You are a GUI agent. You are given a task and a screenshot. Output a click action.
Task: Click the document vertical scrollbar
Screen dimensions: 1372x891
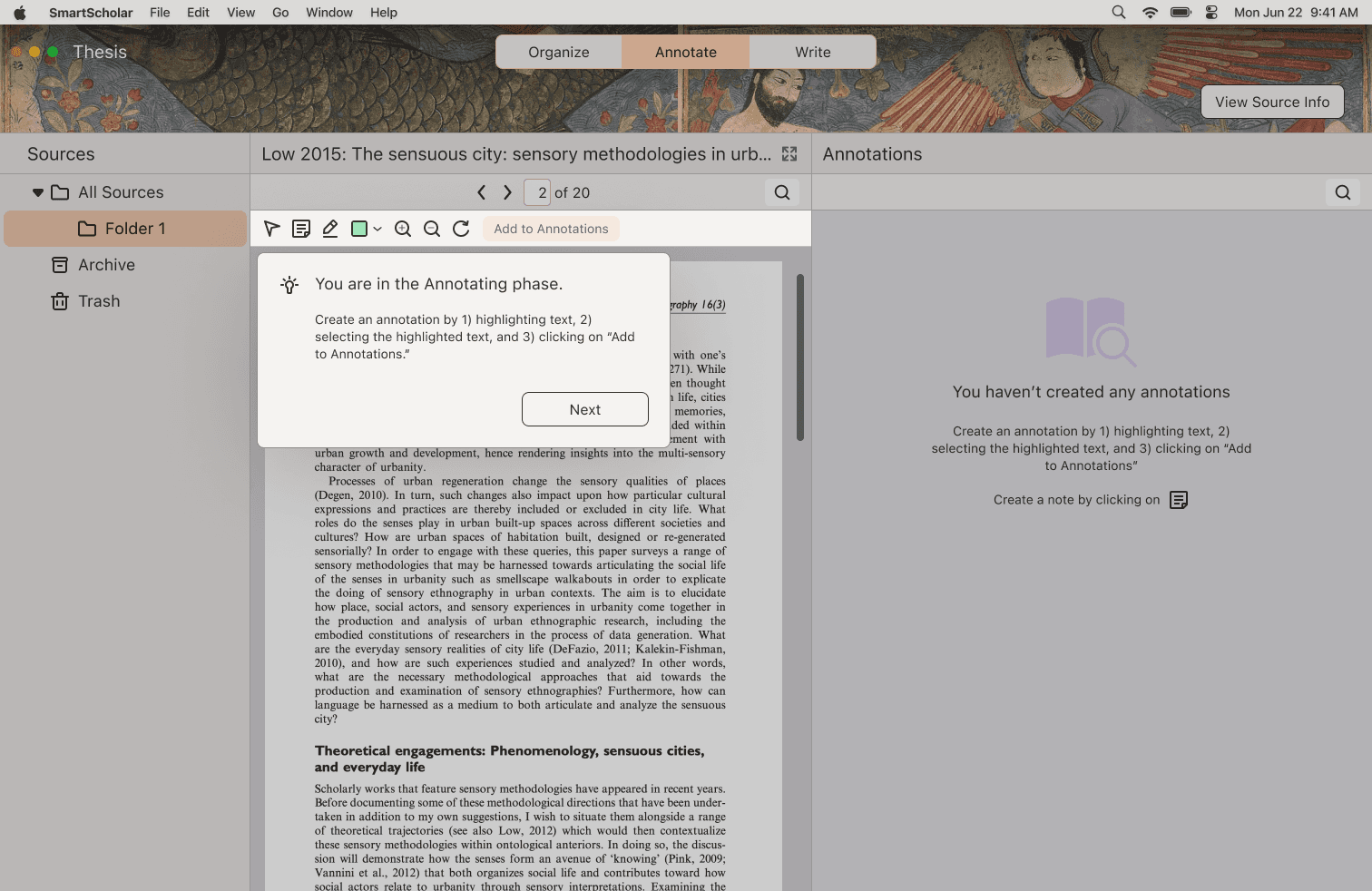pyautogui.click(x=800, y=357)
